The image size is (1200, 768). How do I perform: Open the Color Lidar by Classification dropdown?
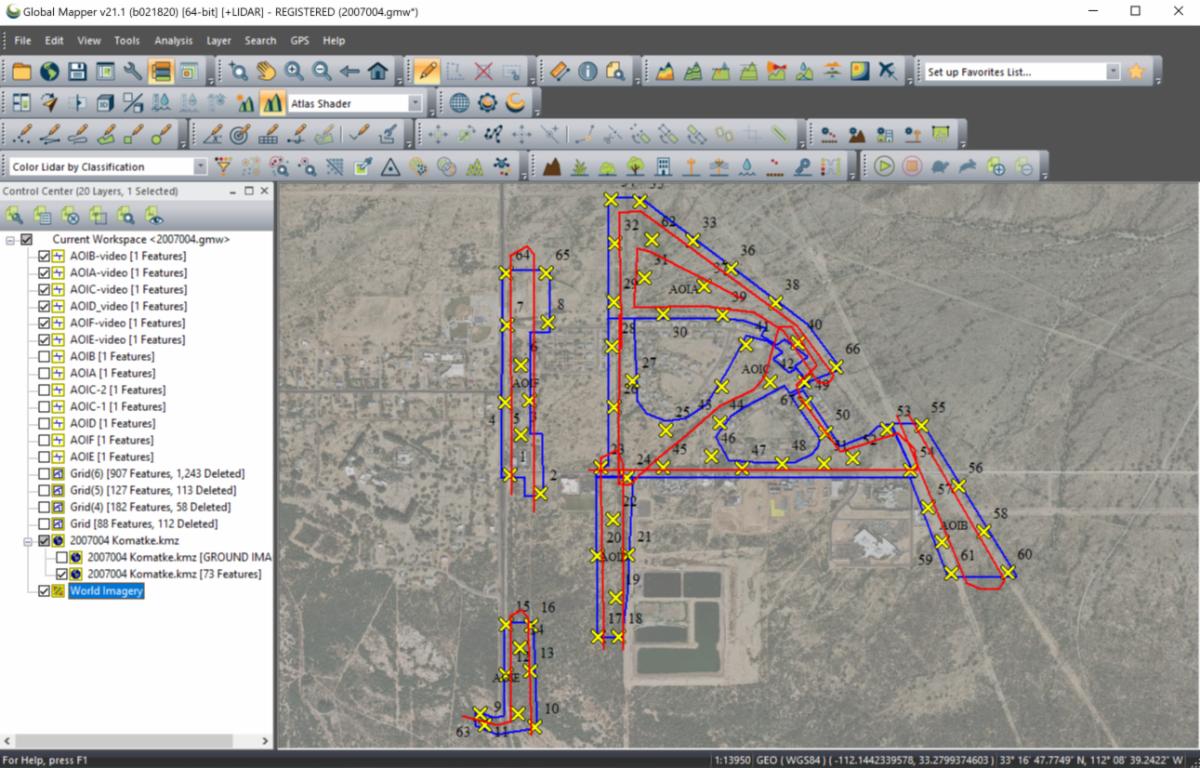click(x=200, y=167)
